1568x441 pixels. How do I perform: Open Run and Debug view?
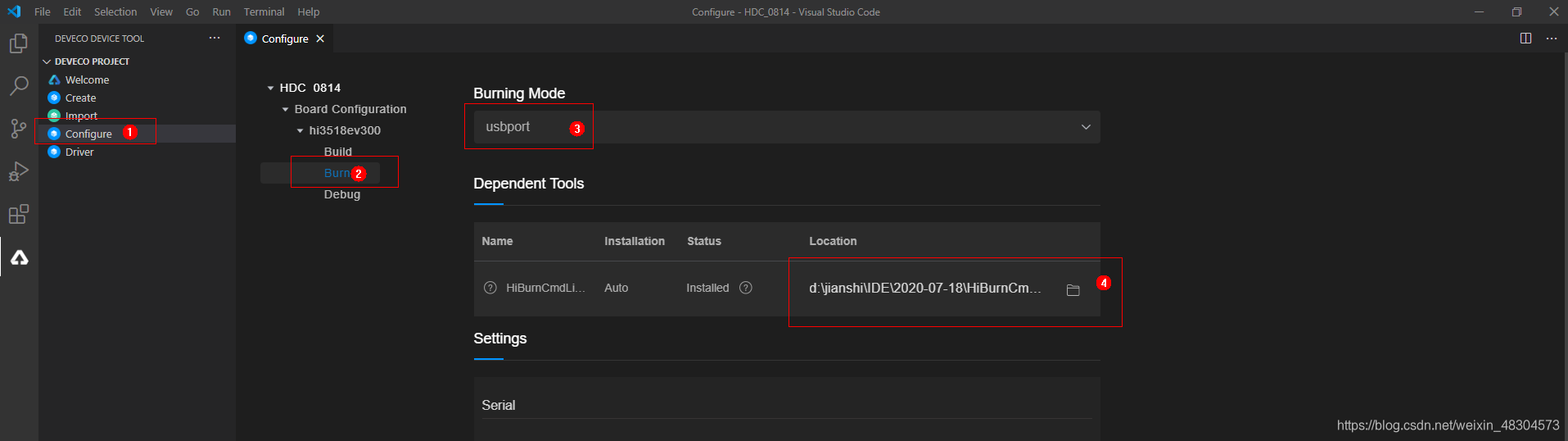18,171
